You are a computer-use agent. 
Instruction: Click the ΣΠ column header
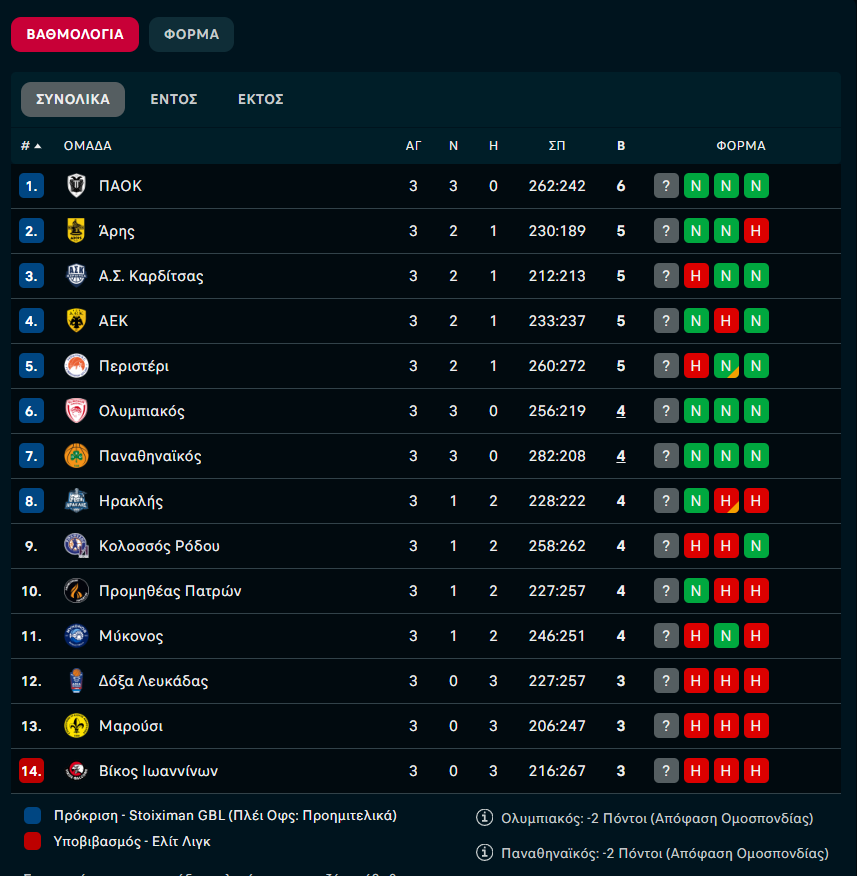pyautogui.click(x=557, y=146)
